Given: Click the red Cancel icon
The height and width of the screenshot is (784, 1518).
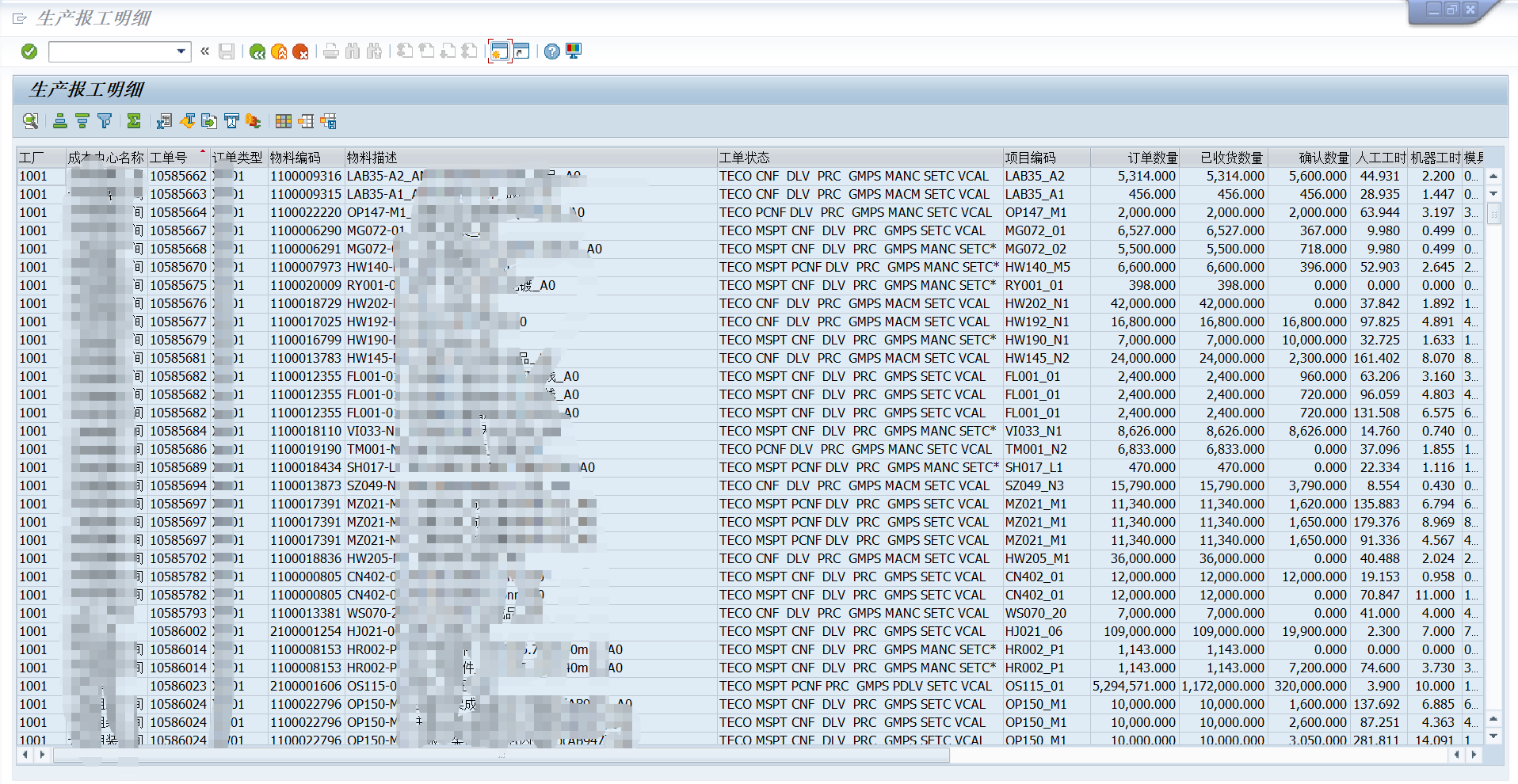Looking at the screenshot, I should click(300, 51).
